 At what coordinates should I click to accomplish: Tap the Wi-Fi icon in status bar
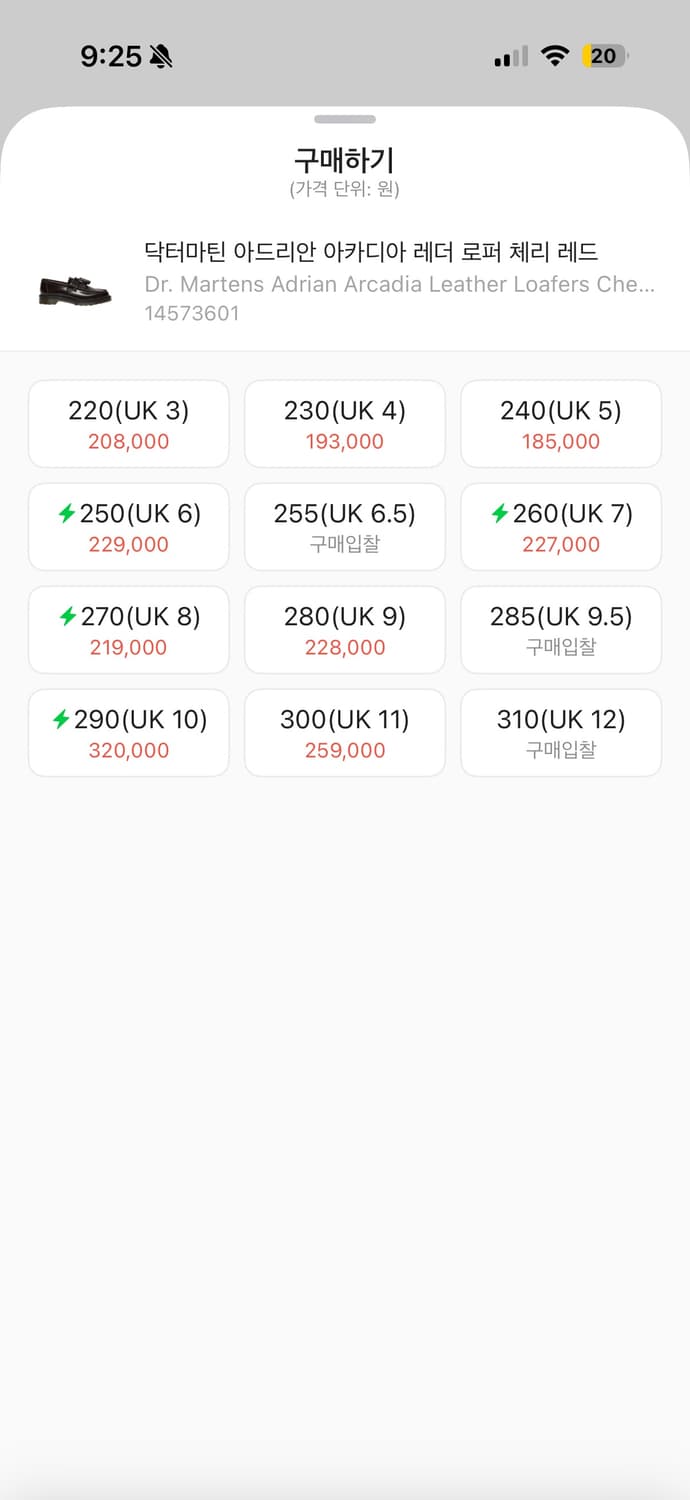(x=556, y=57)
